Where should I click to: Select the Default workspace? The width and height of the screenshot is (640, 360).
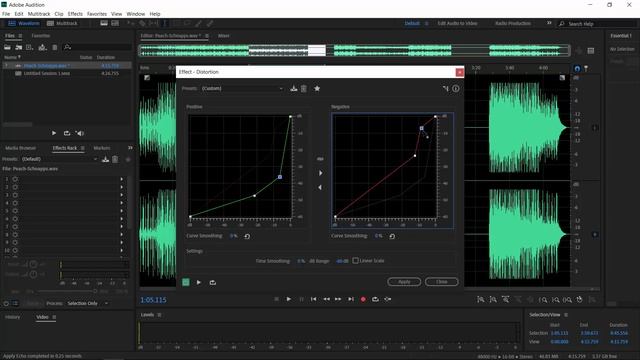(412, 24)
